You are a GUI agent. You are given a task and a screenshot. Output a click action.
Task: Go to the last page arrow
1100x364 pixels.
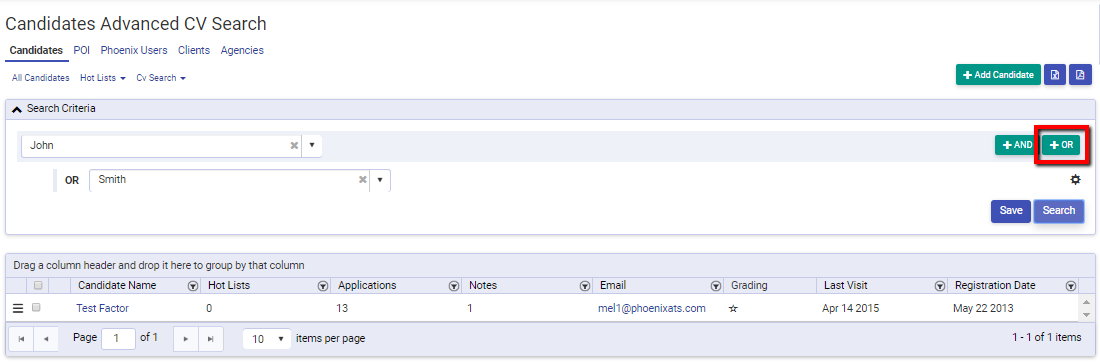pos(210,339)
